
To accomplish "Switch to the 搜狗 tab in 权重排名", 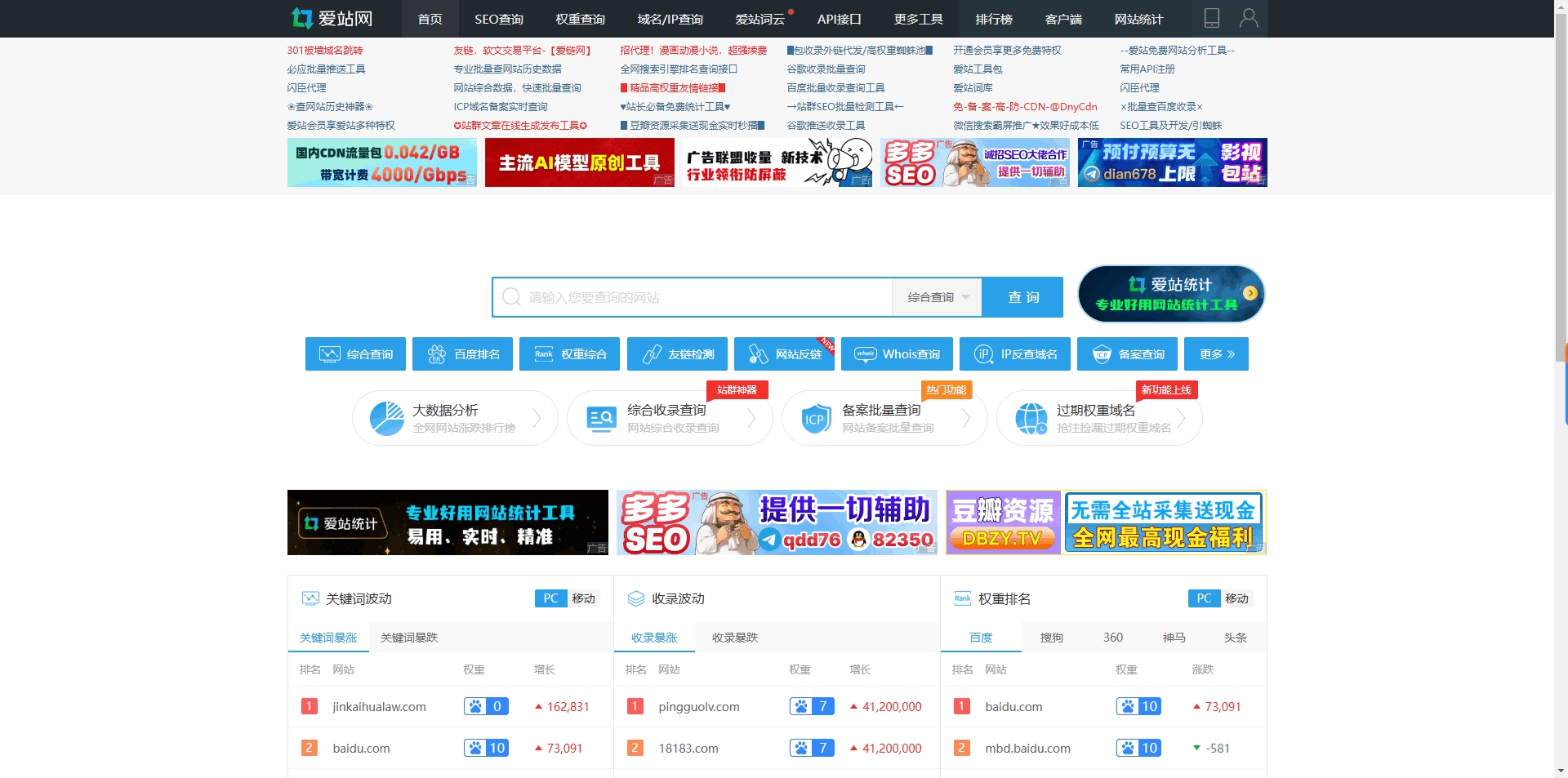I will click(1051, 637).
